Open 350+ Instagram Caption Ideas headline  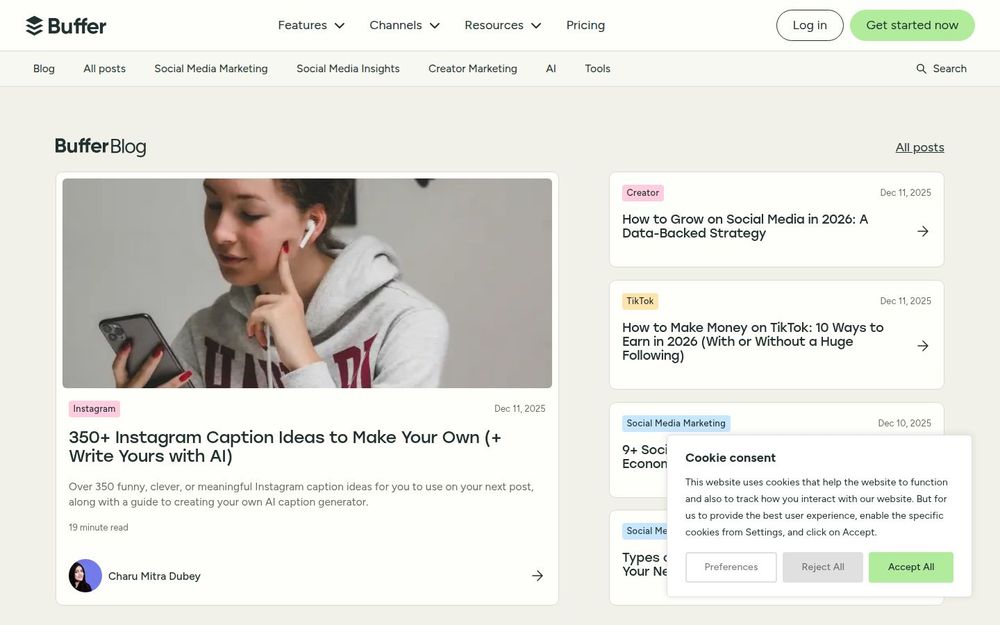[285, 446]
